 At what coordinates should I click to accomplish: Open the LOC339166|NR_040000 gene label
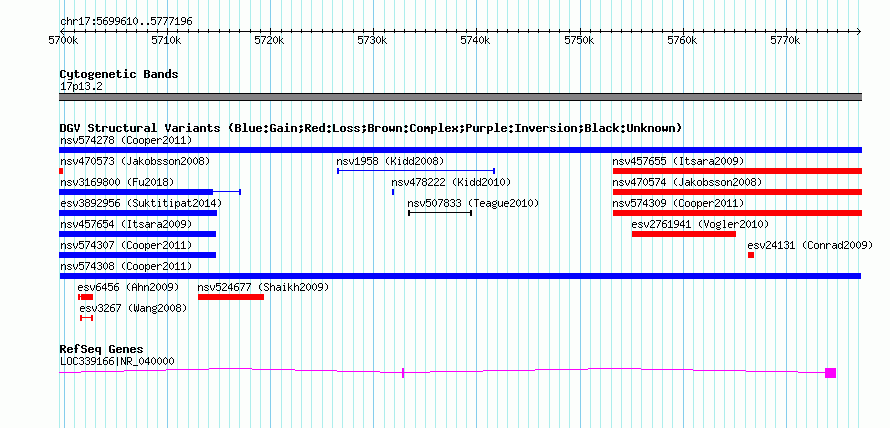(x=117, y=362)
